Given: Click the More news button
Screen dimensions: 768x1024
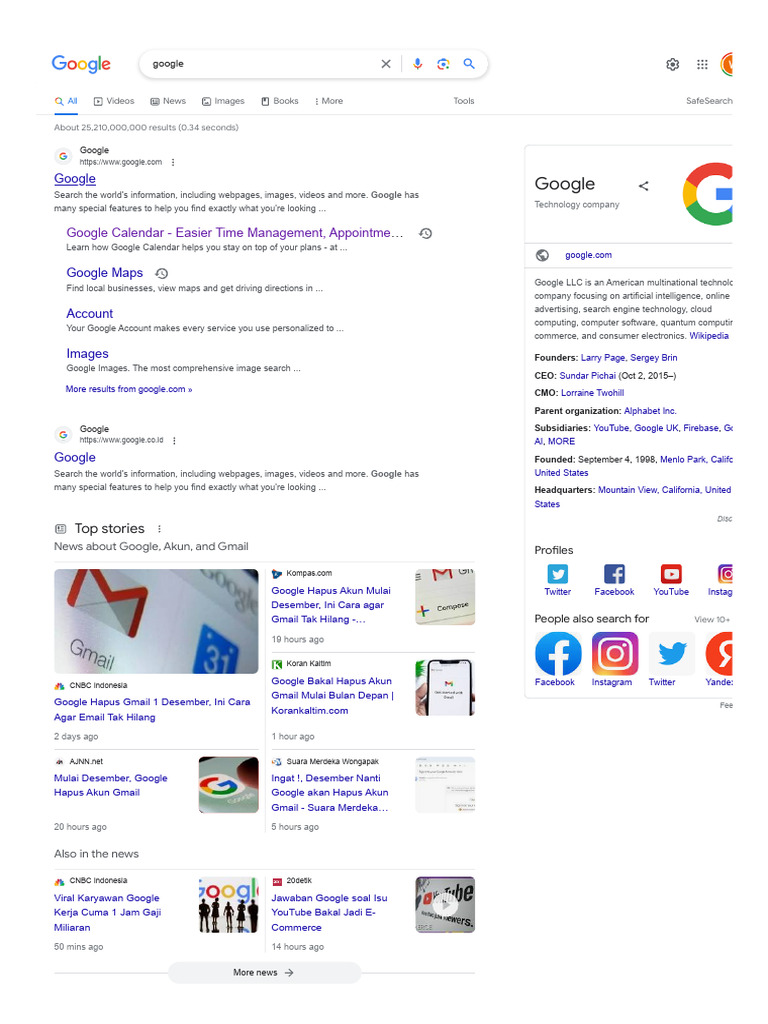Looking at the screenshot, I should (264, 972).
